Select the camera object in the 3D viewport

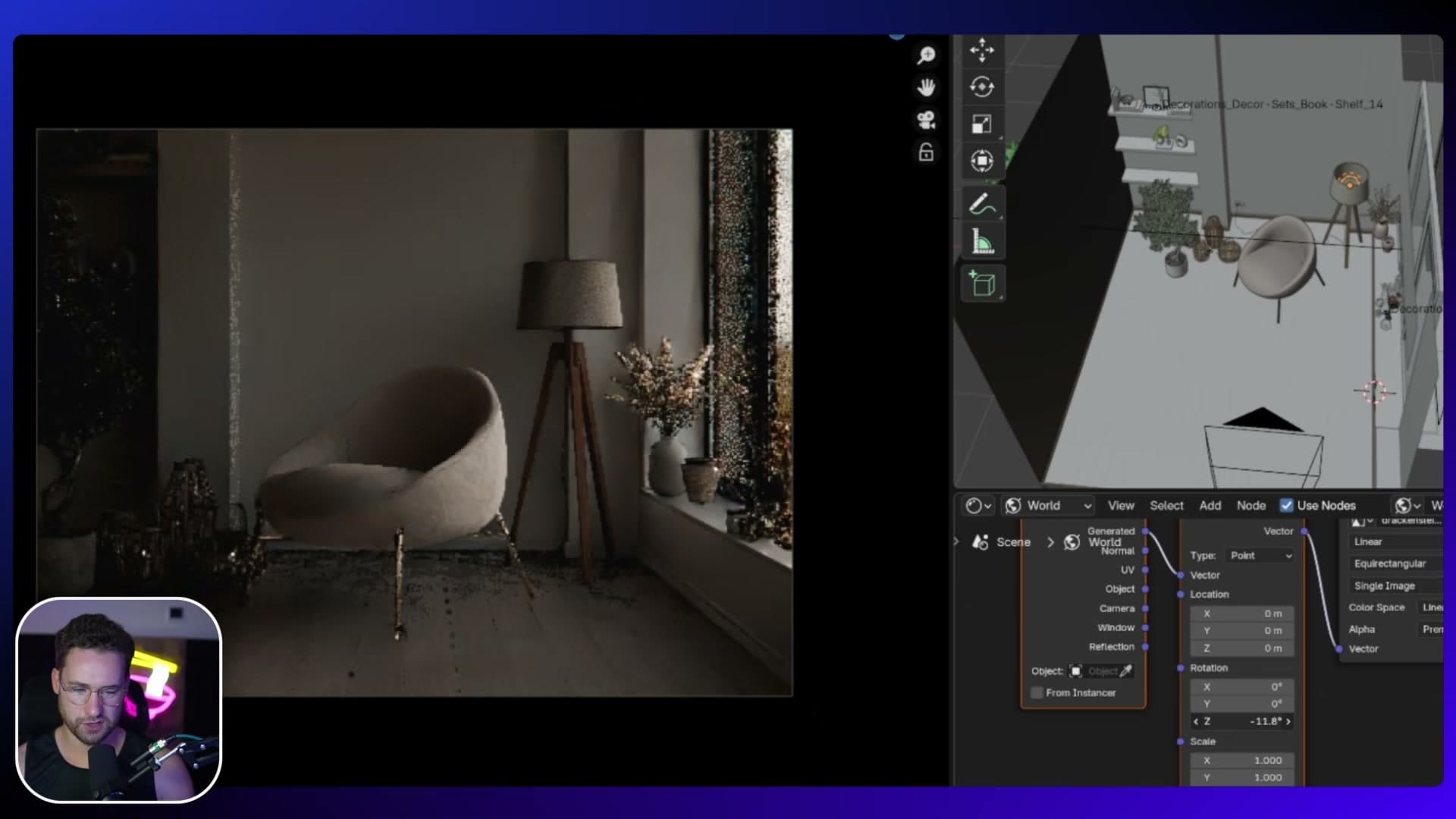[1264, 447]
